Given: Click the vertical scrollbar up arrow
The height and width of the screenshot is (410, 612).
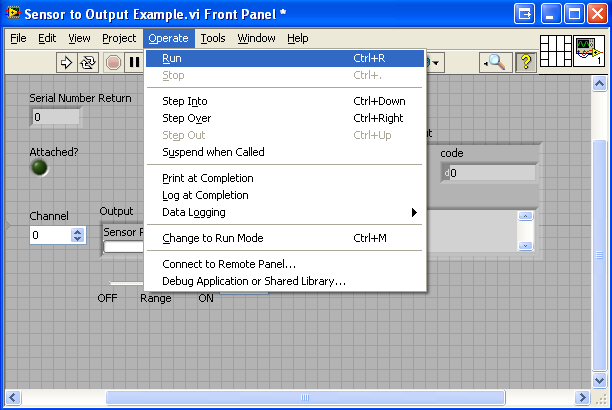Looking at the screenshot, I should 599,83.
